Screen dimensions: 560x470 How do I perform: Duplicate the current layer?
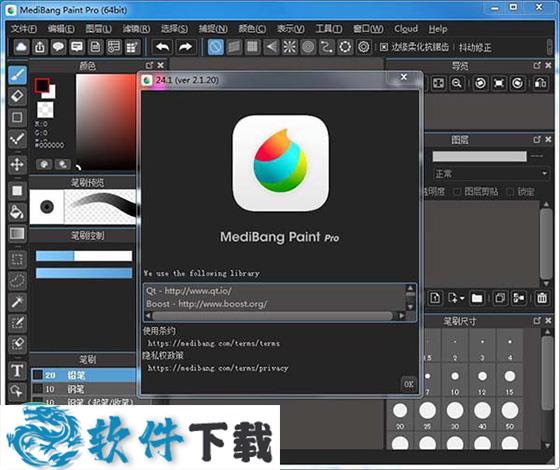tap(500, 298)
